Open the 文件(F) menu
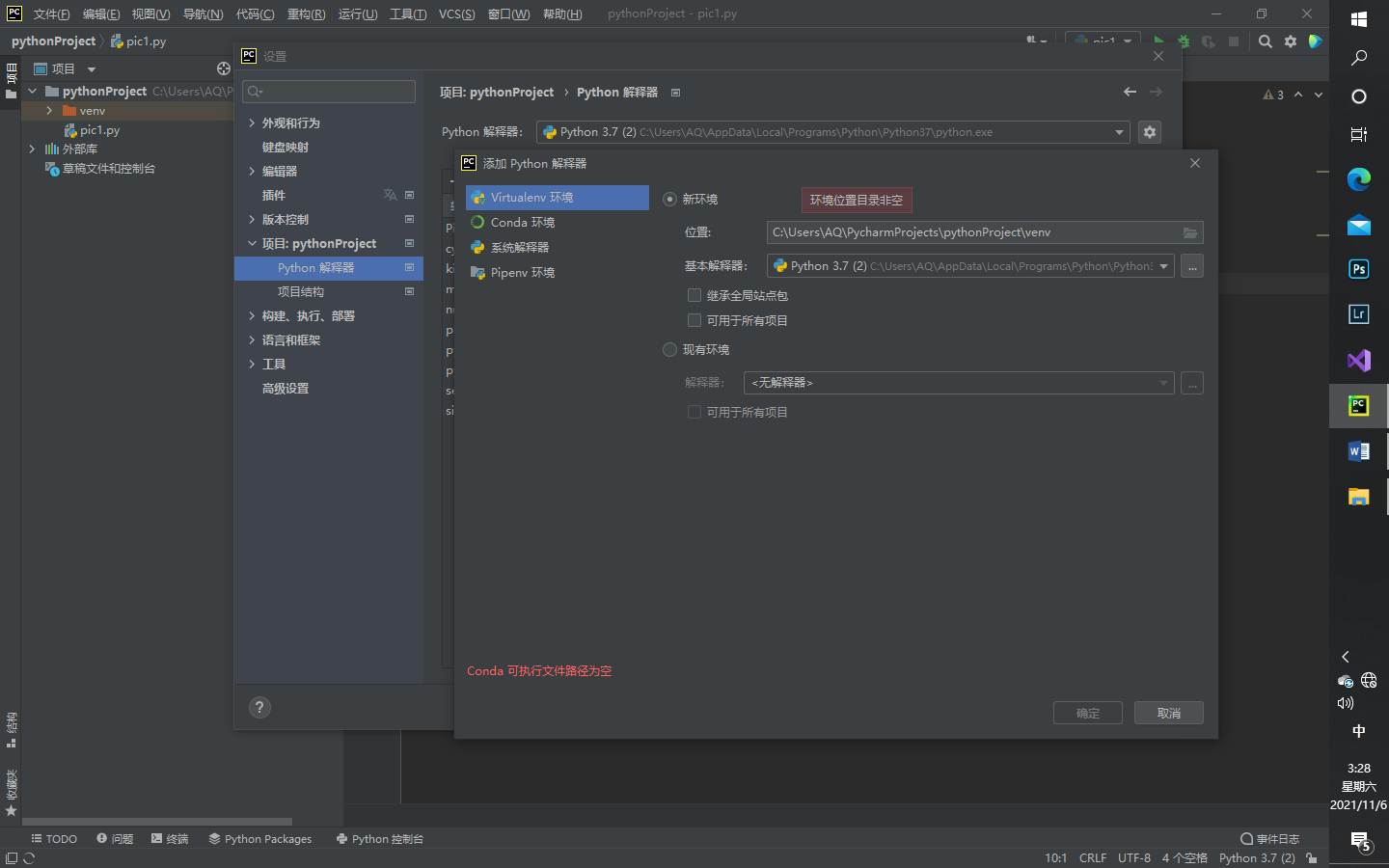Screen dimensions: 1389x868 point(51,14)
